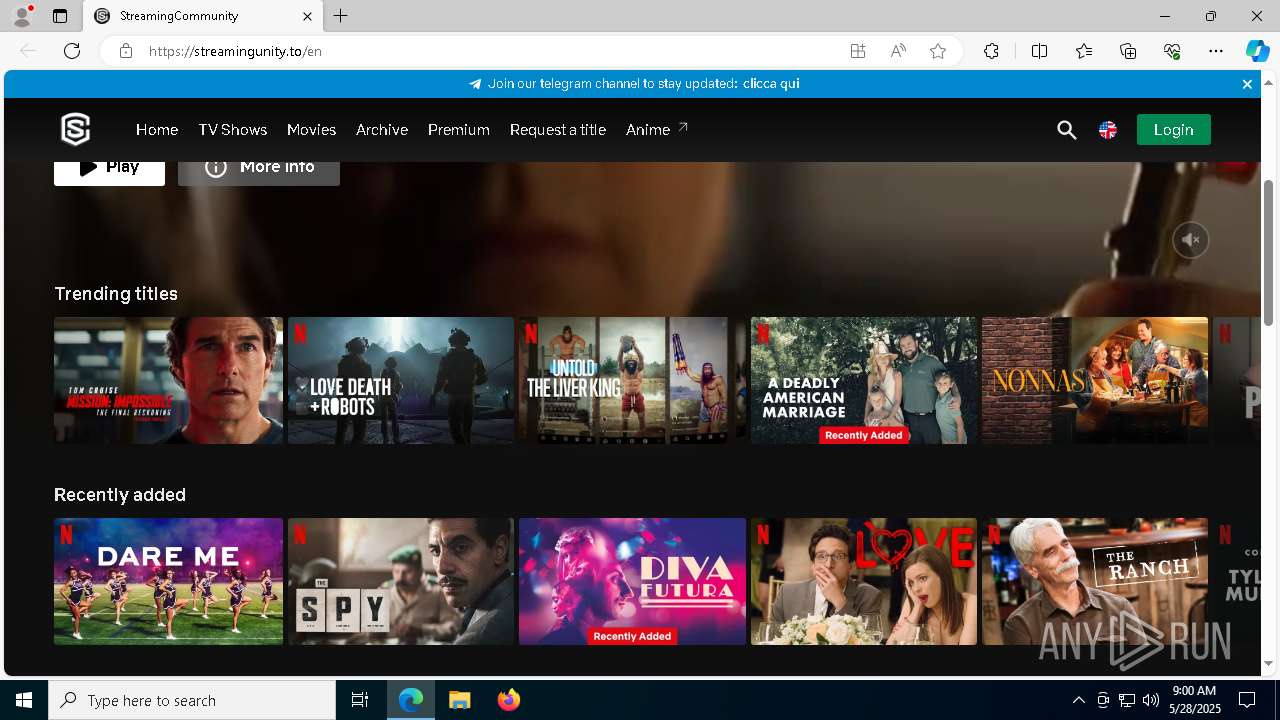This screenshot has height=720, width=1280.
Task: Show hidden tray icons chevron
Action: pos(1078,700)
